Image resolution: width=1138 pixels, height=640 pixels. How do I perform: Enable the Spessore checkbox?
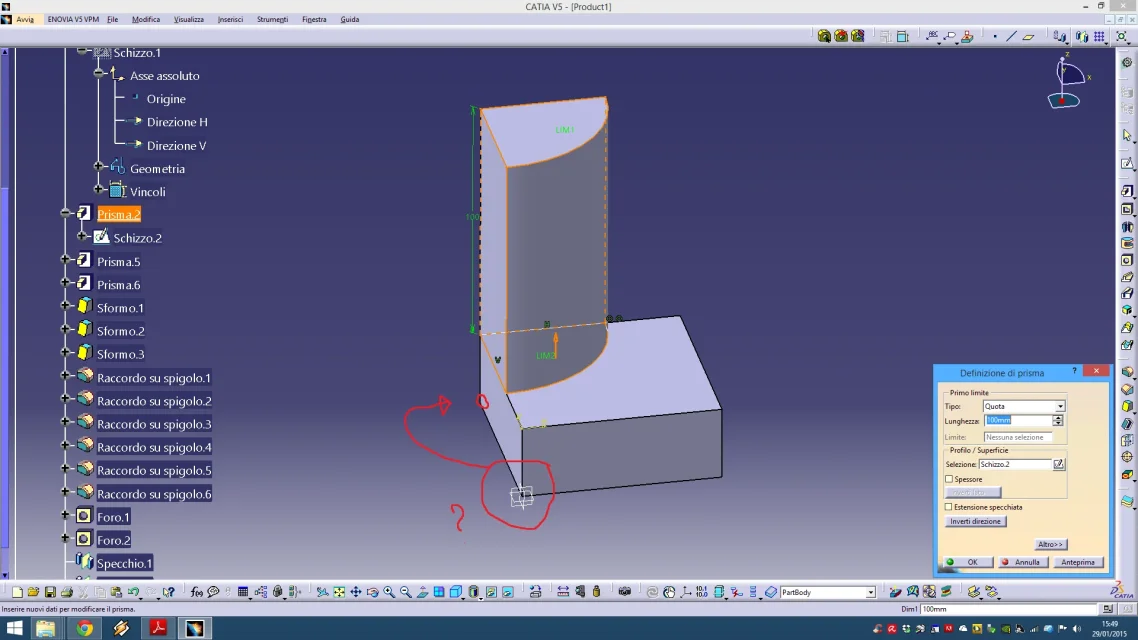[x=949, y=479]
